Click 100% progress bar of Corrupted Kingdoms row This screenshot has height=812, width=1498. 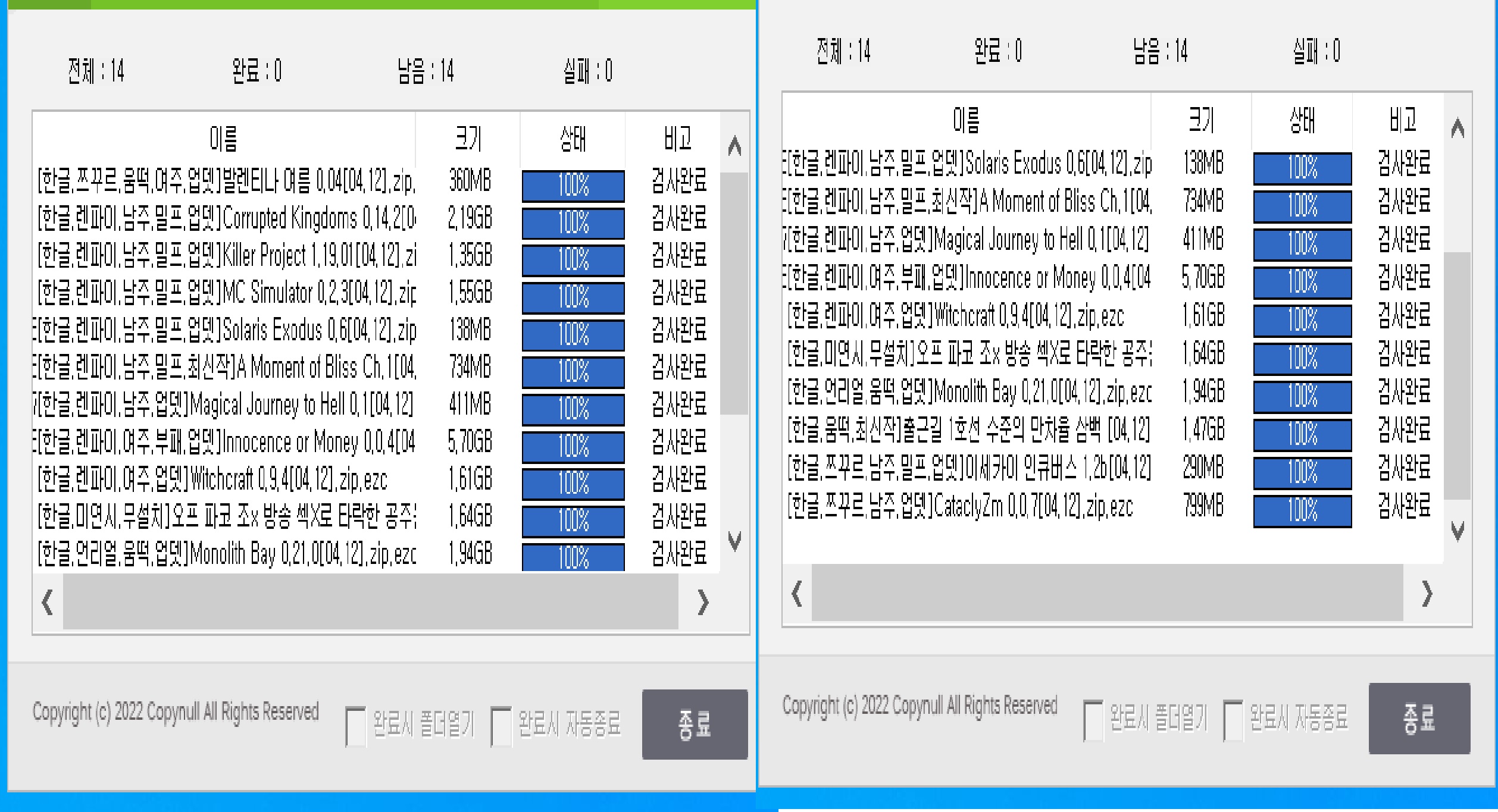[x=573, y=222]
